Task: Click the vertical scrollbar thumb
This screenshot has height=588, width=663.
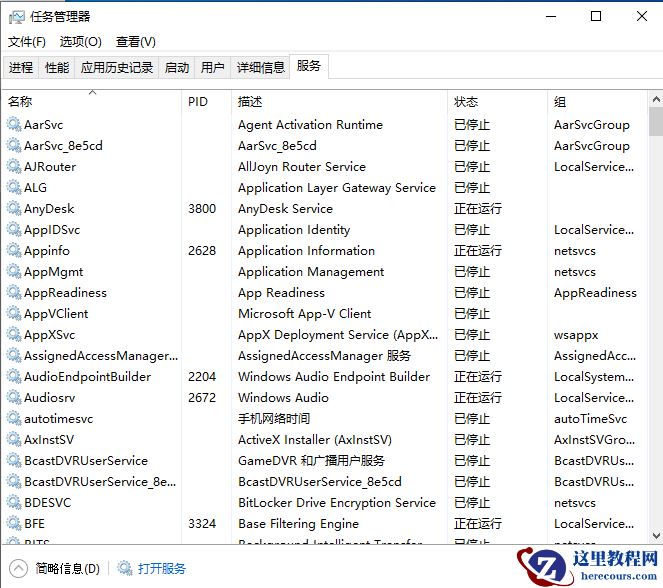Action: [656, 122]
